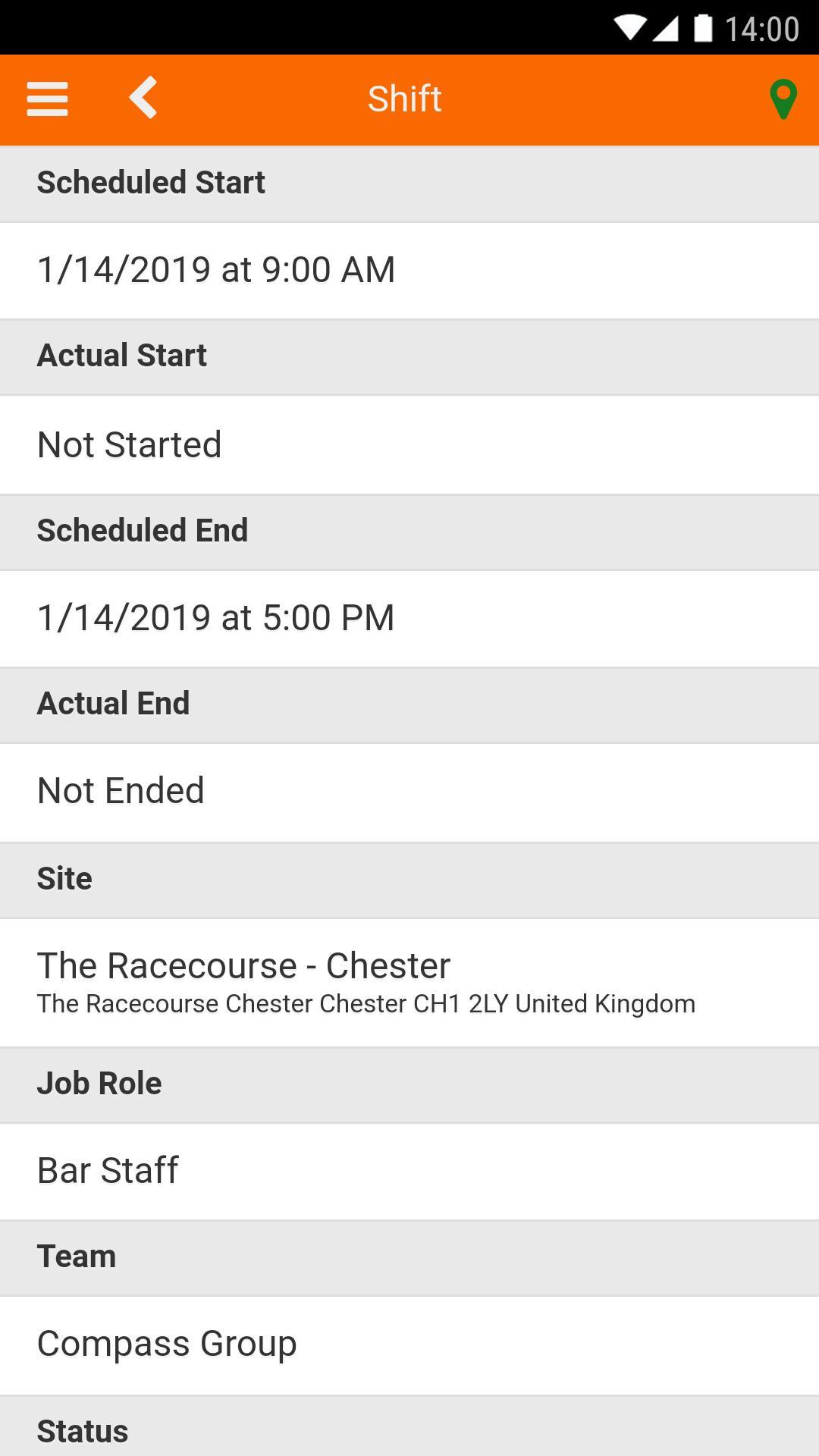
Task: Tap the Wi-Fi status icon
Action: point(629,29)
